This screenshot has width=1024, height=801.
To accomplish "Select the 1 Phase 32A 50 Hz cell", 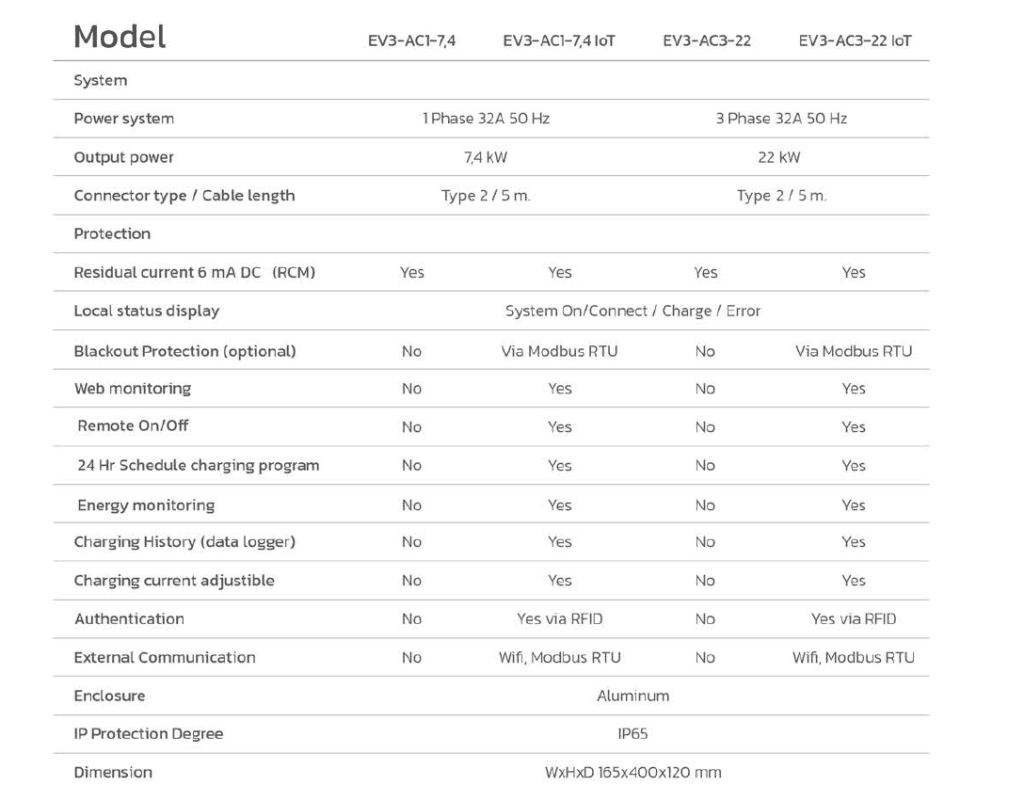I will [486, 118].
